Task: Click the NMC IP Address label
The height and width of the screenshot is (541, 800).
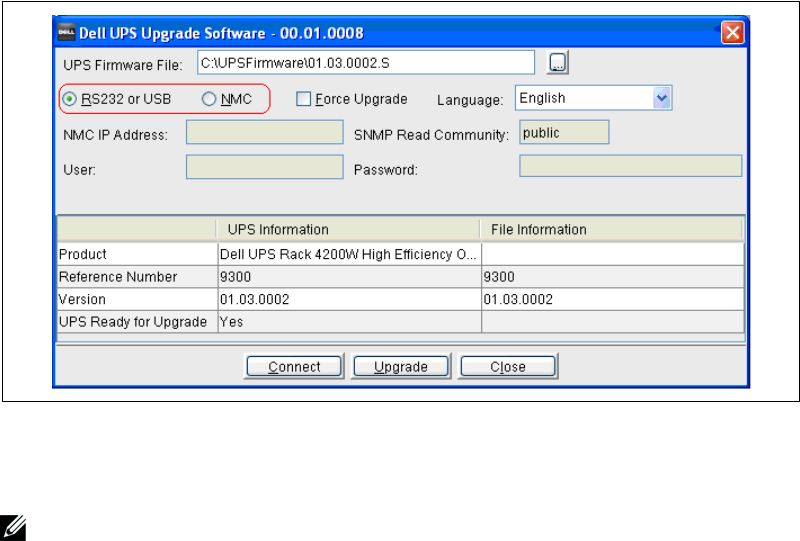Action: point(115,135)
